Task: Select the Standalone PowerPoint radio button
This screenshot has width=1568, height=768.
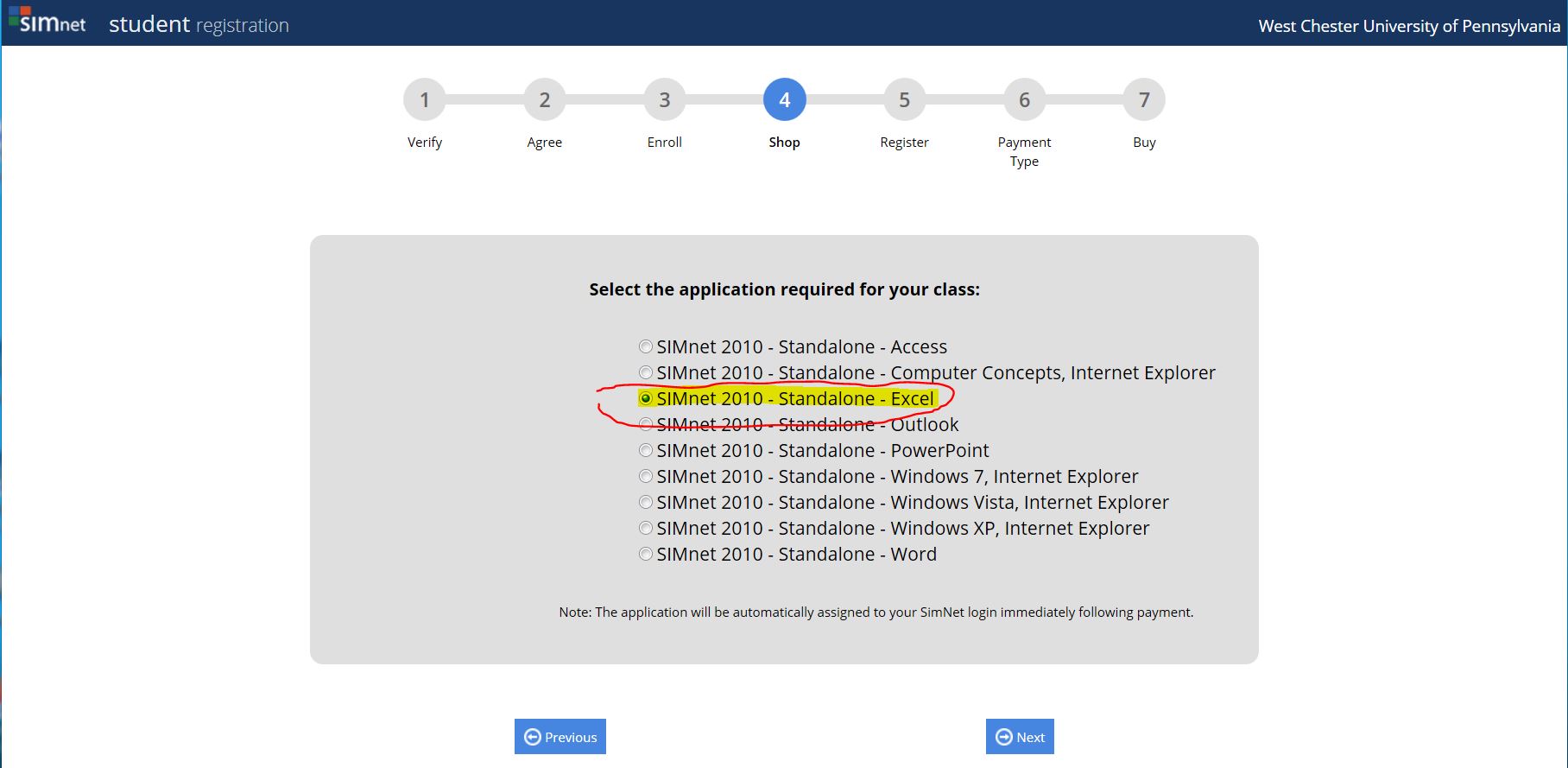Action: [x=646, y=450]
